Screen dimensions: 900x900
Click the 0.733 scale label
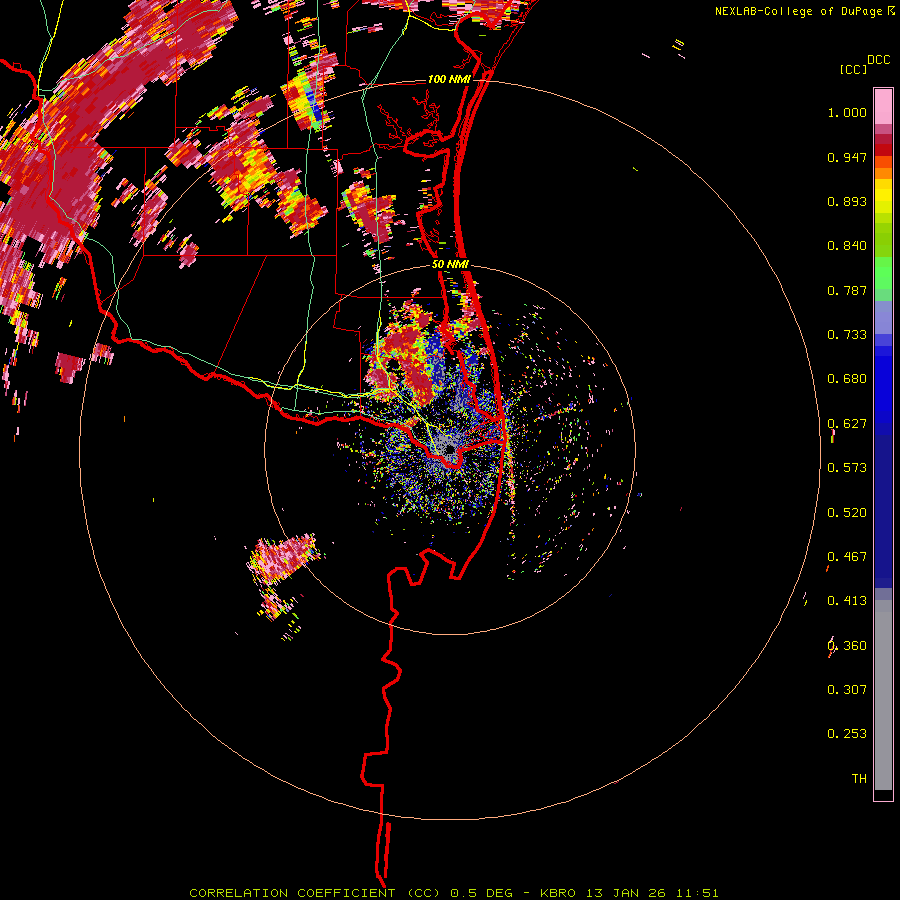coord(847,335)
